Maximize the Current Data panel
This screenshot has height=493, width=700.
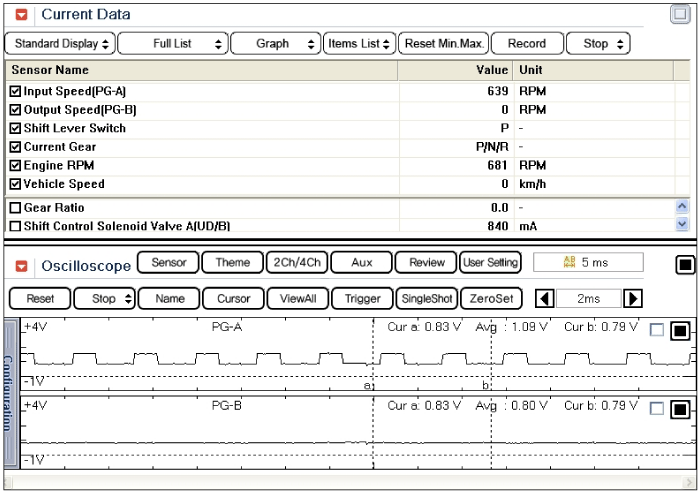coord(680,14)
